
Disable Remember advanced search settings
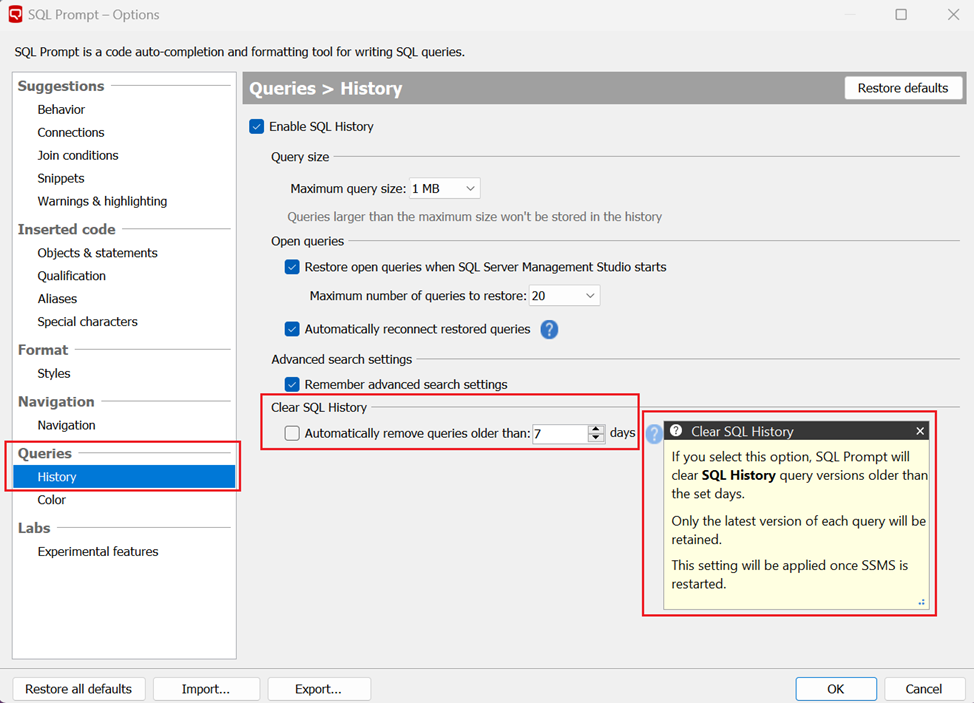(x=292, y=384)
